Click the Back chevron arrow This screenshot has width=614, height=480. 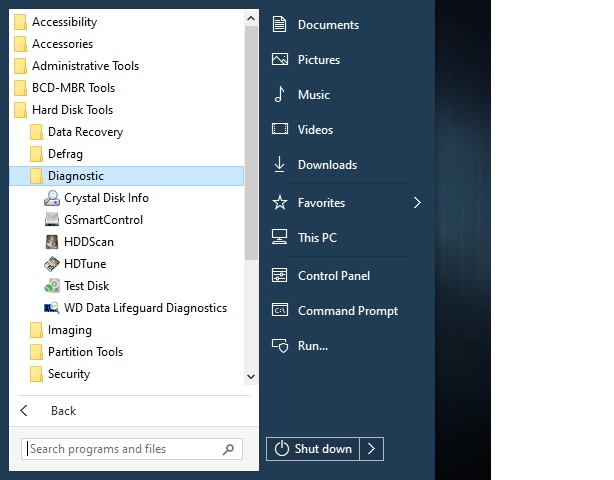[23, 411]
